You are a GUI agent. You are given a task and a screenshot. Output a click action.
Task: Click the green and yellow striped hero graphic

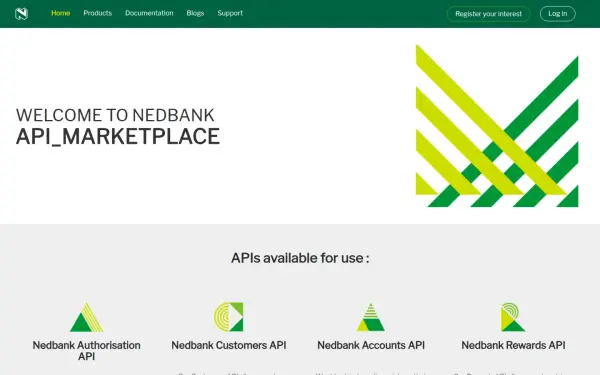pos(497,126)
